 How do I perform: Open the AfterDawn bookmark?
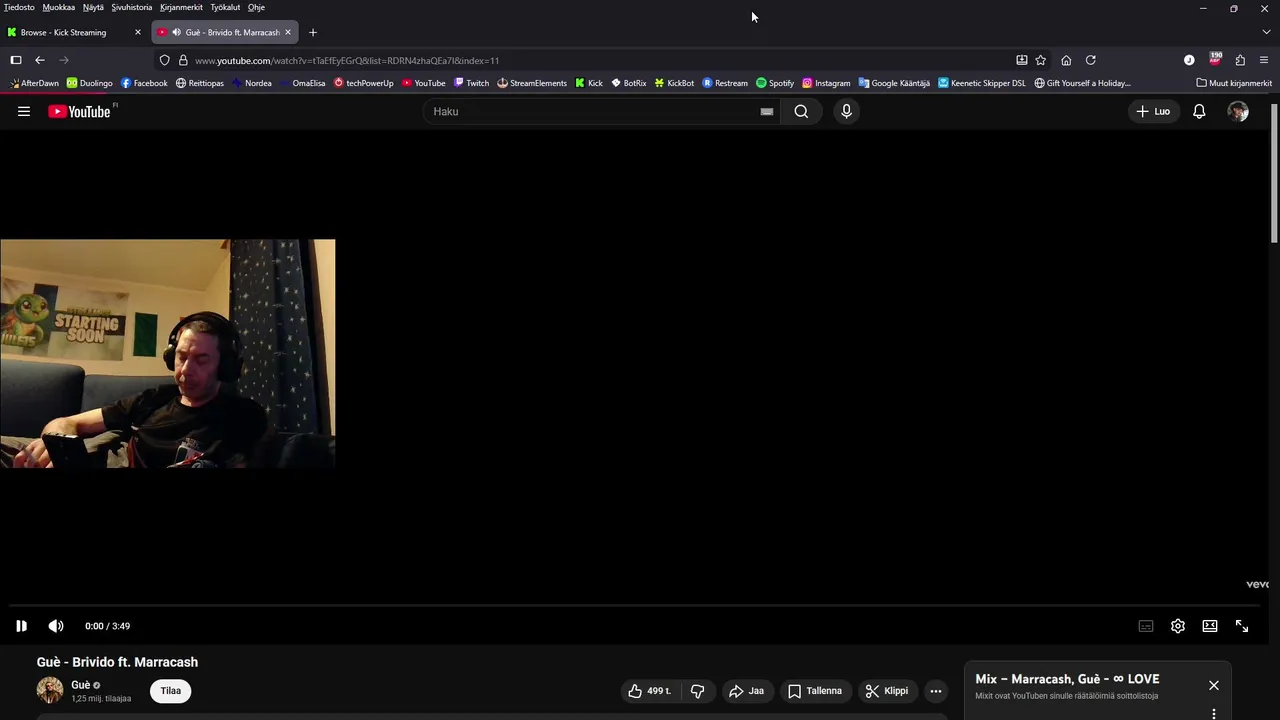[x=34, y=83]
